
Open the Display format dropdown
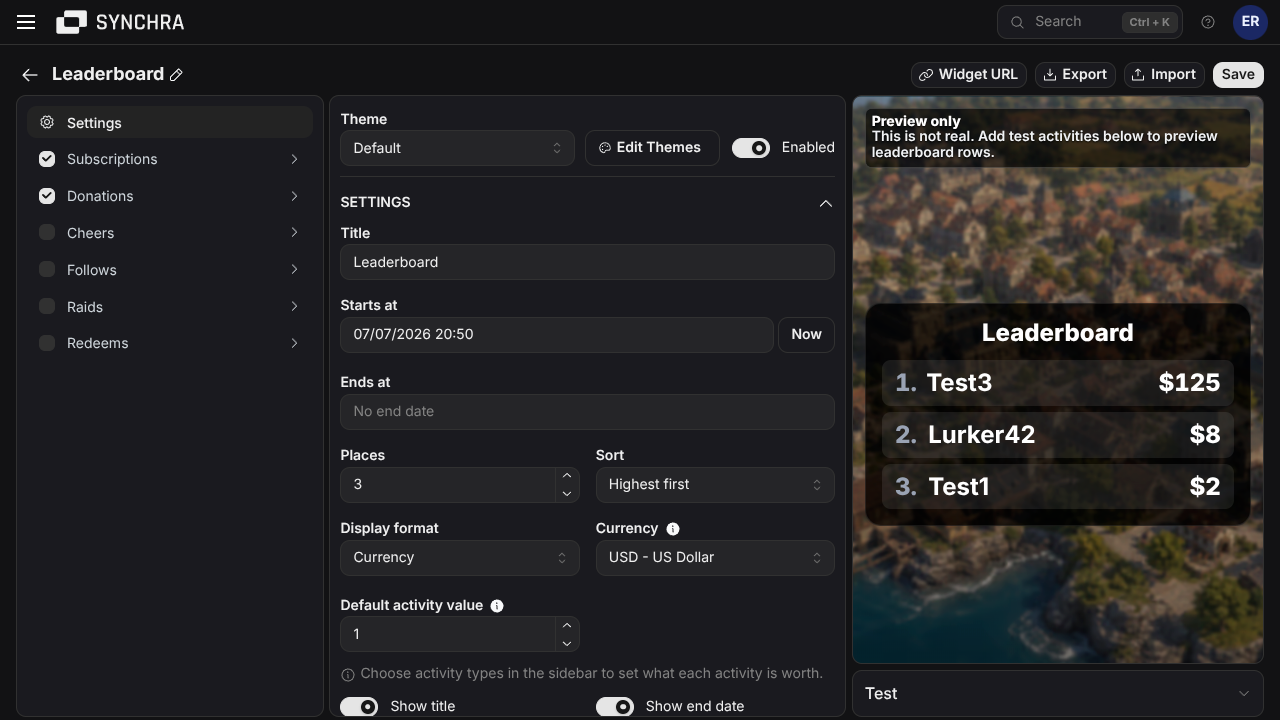[x=460, y=558]
